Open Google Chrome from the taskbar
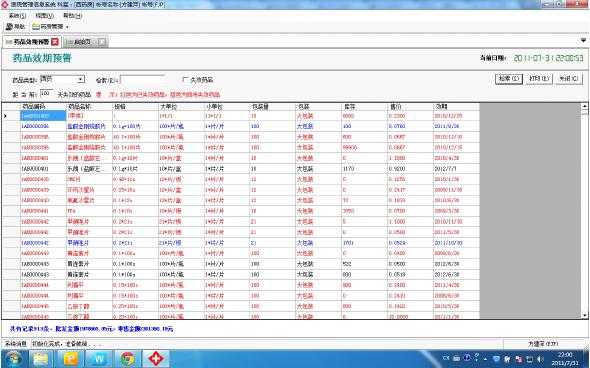This screenshot has width=590, height=368. (x=127, y=359)
